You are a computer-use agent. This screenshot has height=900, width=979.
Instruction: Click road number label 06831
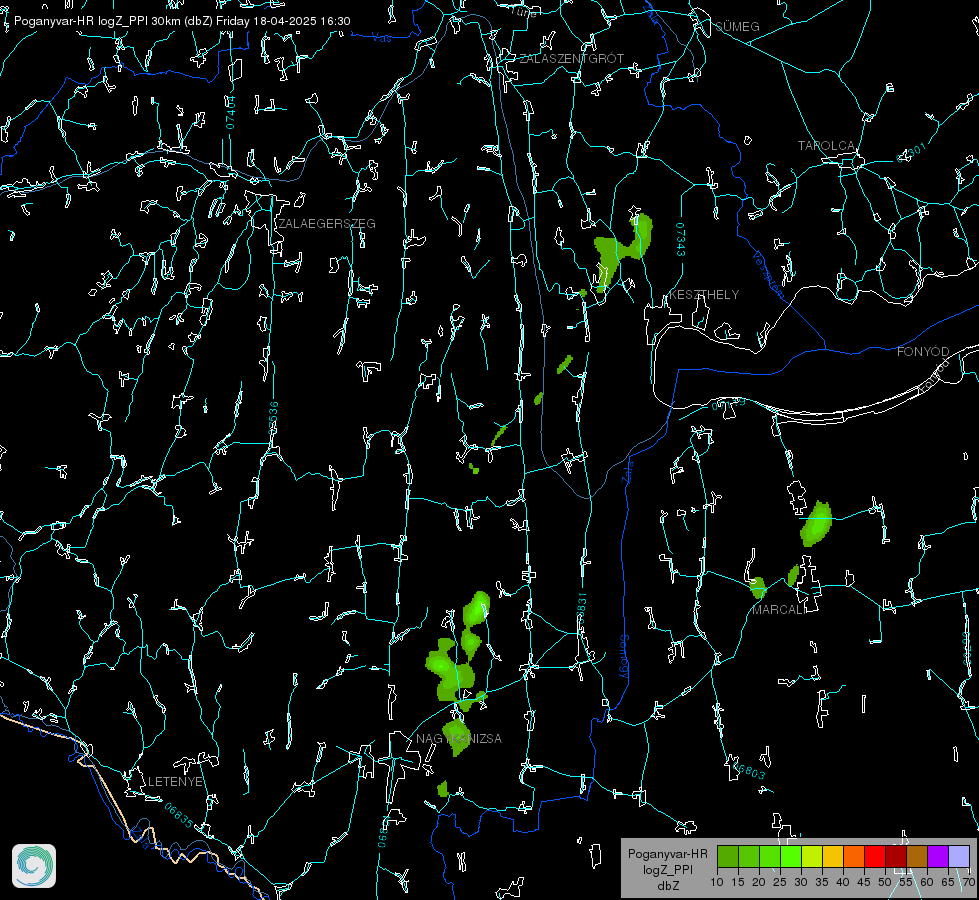[x=582, y=609]
